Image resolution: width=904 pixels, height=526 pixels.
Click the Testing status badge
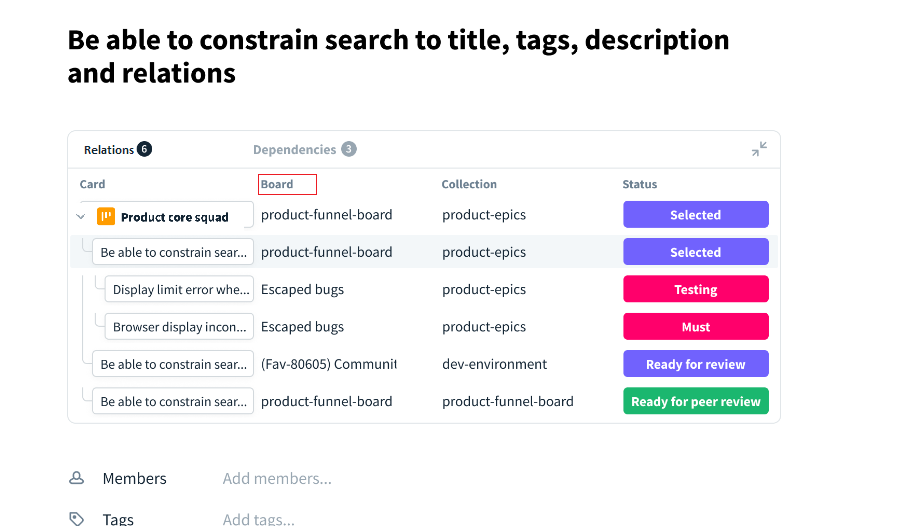696,289
